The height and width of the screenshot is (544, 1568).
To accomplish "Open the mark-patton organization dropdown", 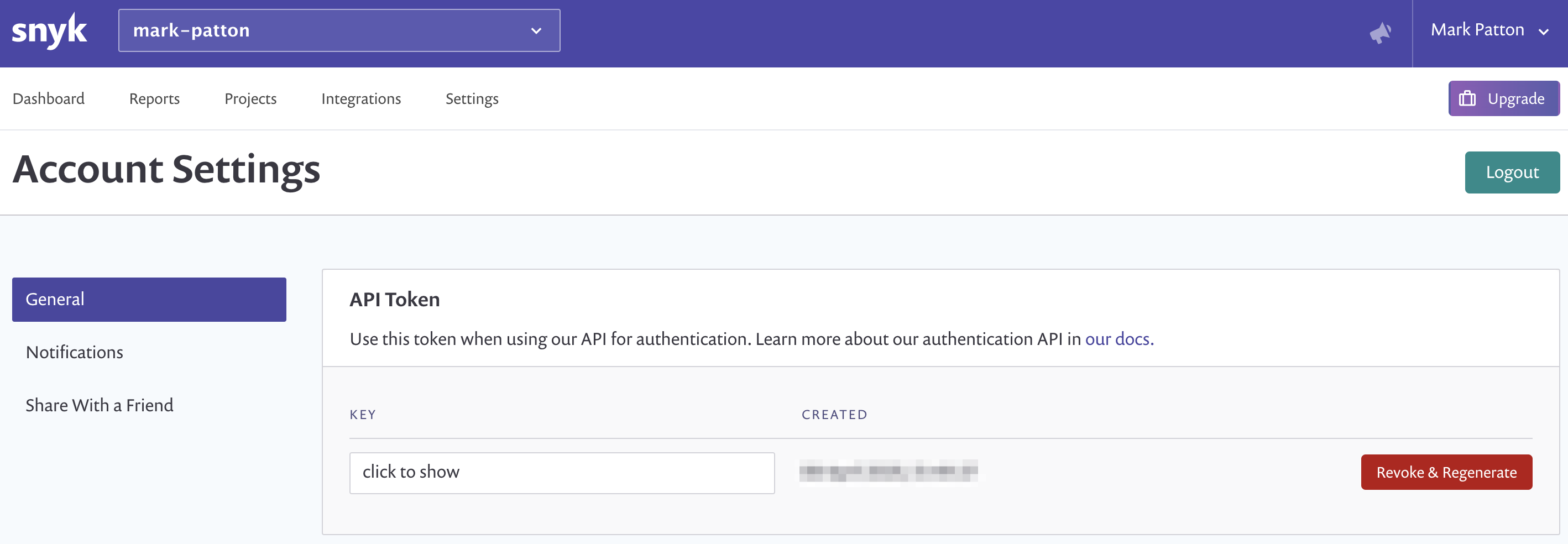I will coord(338,30).
